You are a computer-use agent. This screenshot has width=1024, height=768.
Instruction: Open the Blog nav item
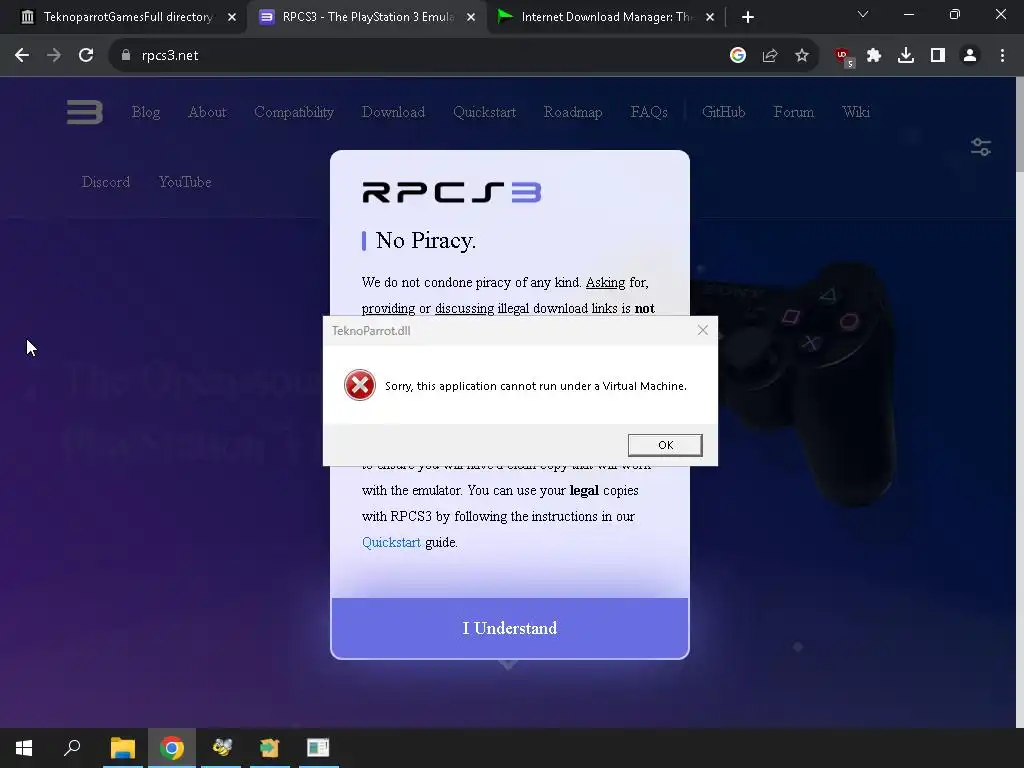coord(146,112)
